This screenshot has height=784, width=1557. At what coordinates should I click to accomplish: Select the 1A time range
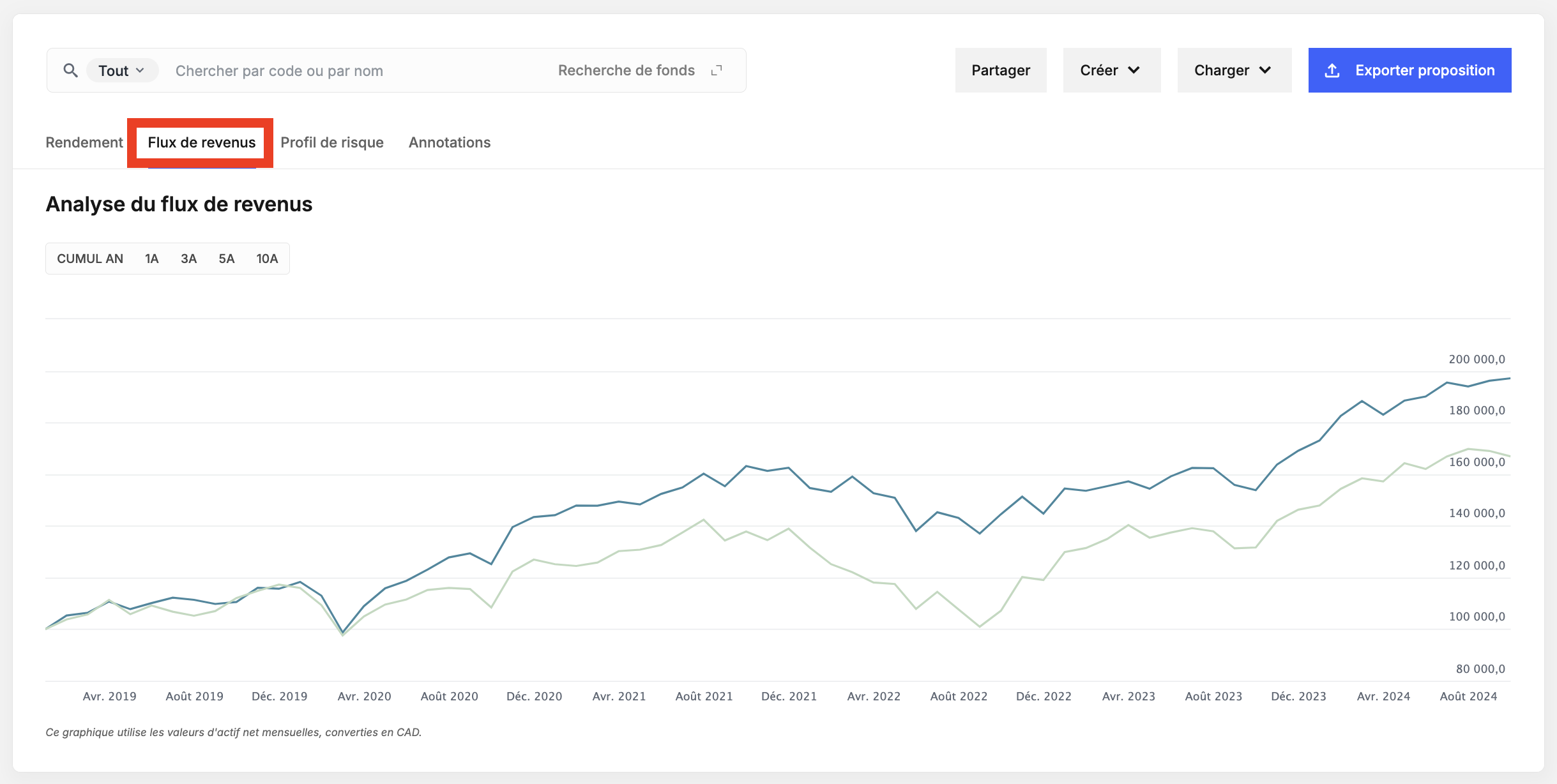point(151,259)
